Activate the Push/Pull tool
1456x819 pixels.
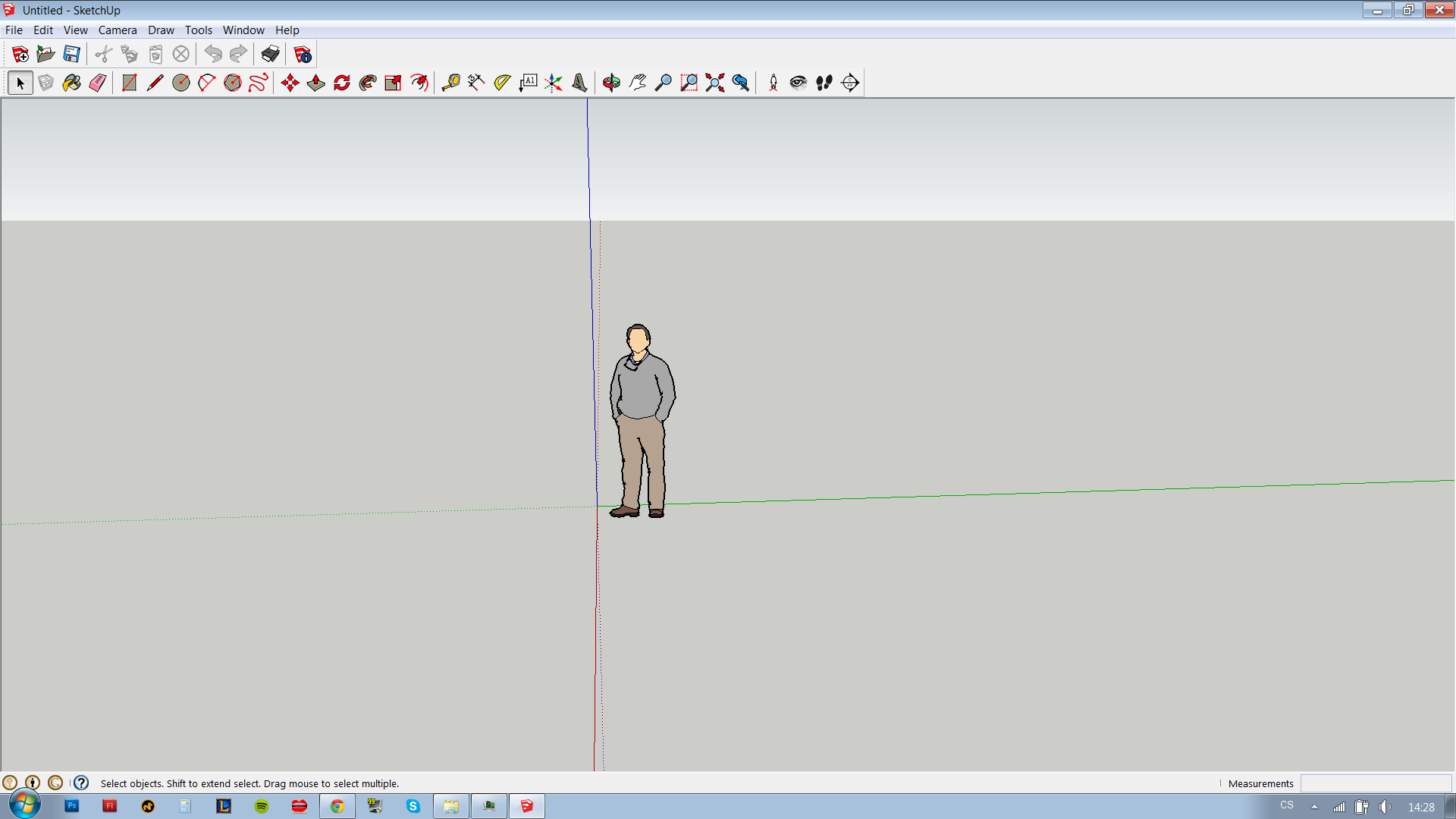[x=316, y=83]
